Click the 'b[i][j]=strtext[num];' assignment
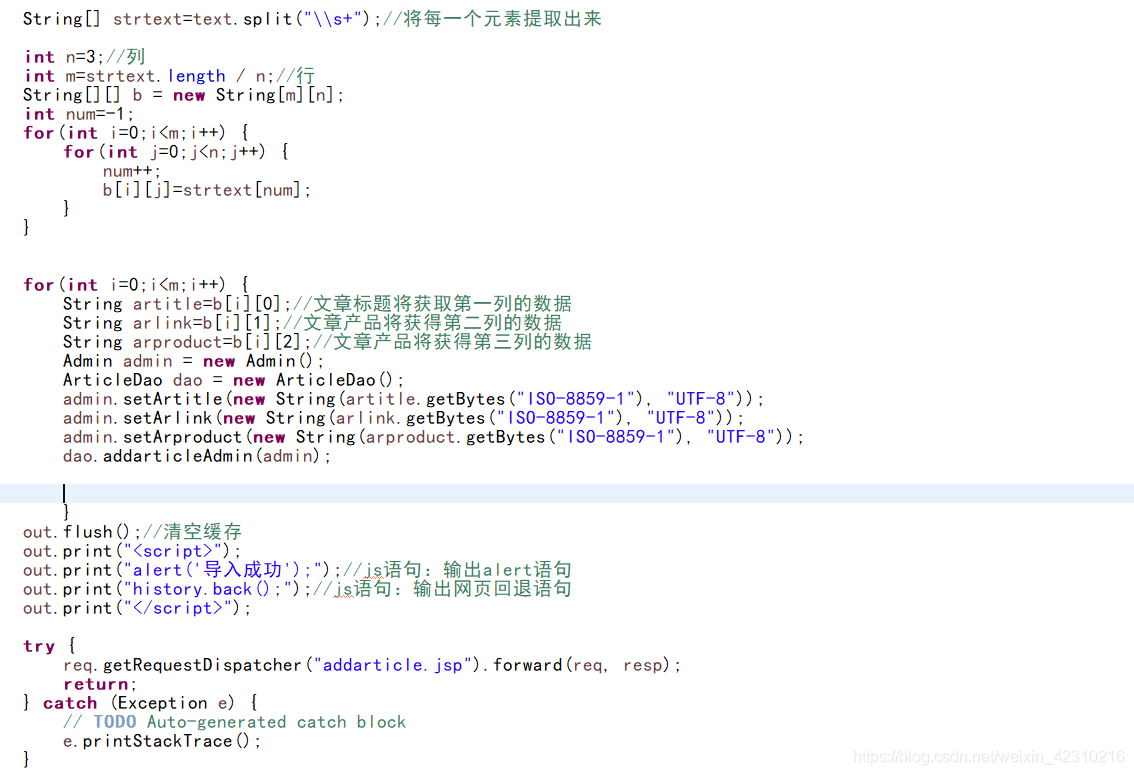Image resolution: width=1134 pixels, height=775 pixels. [x=206, y=190]
